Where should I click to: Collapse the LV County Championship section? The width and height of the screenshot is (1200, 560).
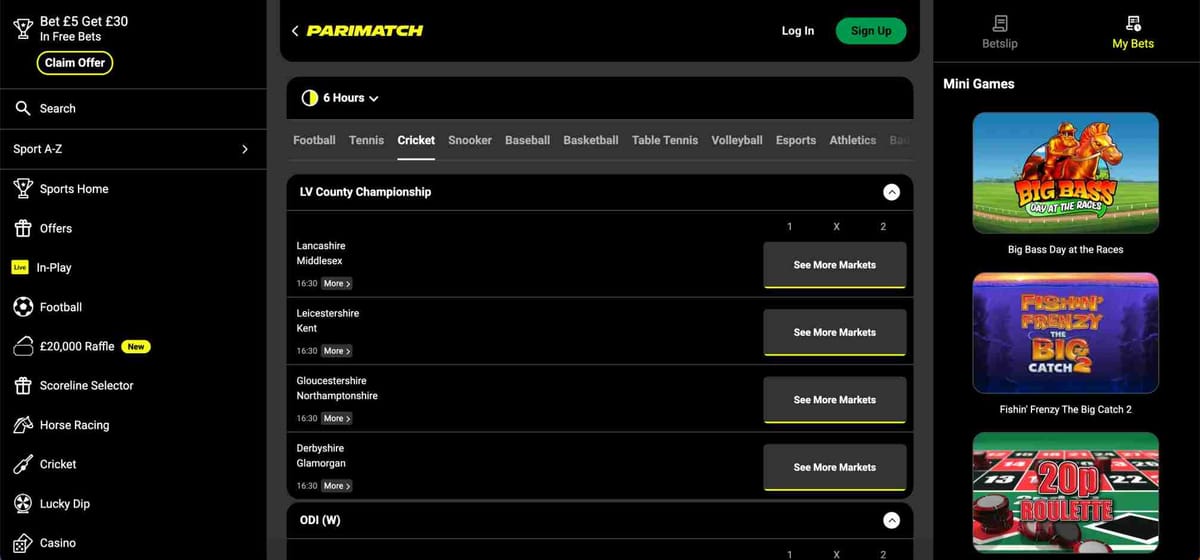point(892,192)
